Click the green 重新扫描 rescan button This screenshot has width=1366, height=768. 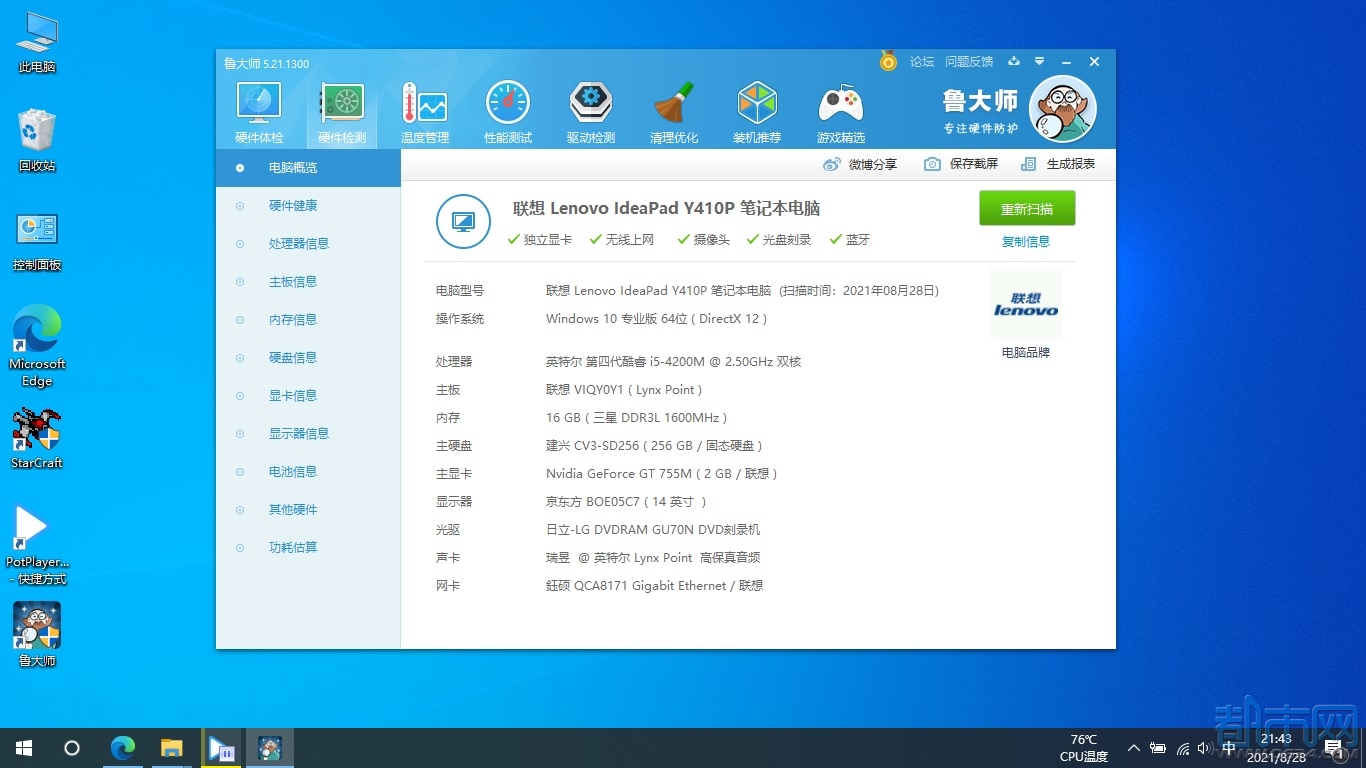[1027, 209]
